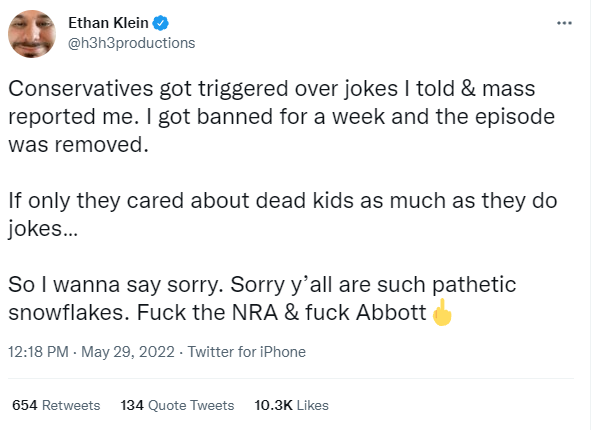592x430 pixels.
Task: Click the word 'jokes…' ending second paragraph
Action: click(43, 229)
